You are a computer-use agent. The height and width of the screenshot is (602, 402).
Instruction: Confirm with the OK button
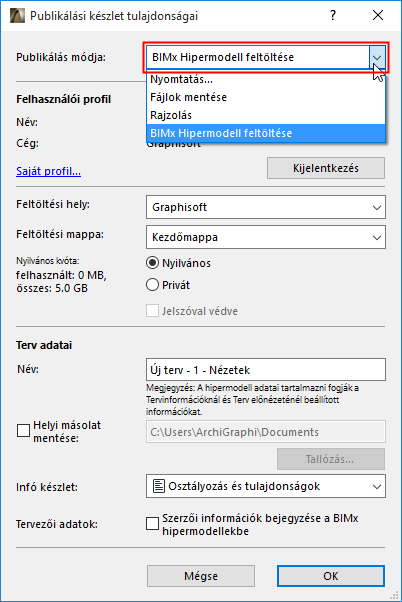click(x=331, y=576)
